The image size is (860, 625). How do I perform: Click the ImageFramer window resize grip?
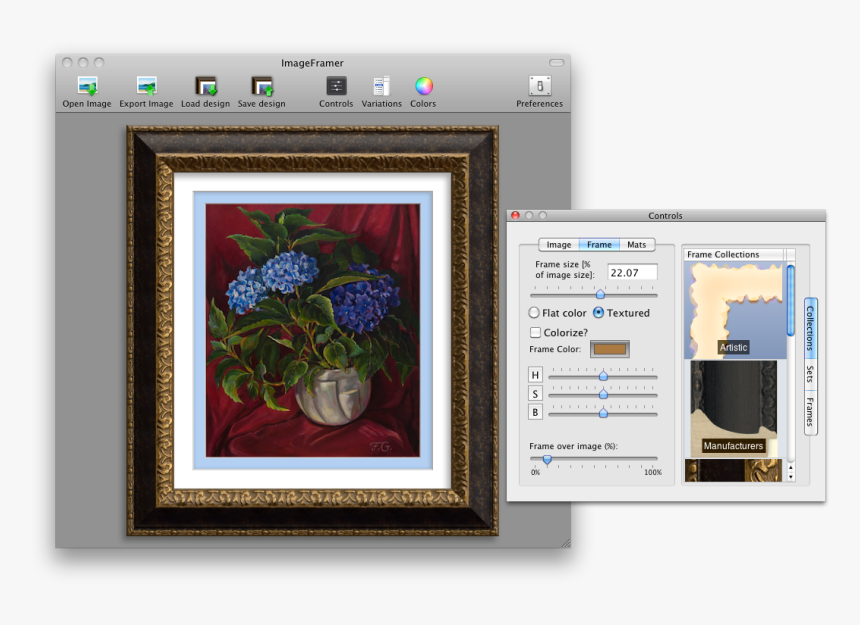click(566, 543)
